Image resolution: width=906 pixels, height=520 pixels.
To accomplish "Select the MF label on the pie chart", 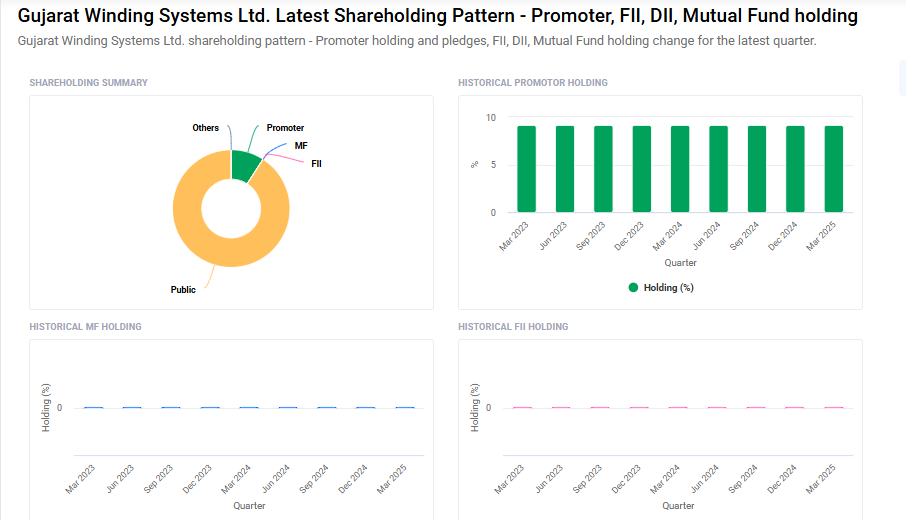I will click(x=300, y=146).
